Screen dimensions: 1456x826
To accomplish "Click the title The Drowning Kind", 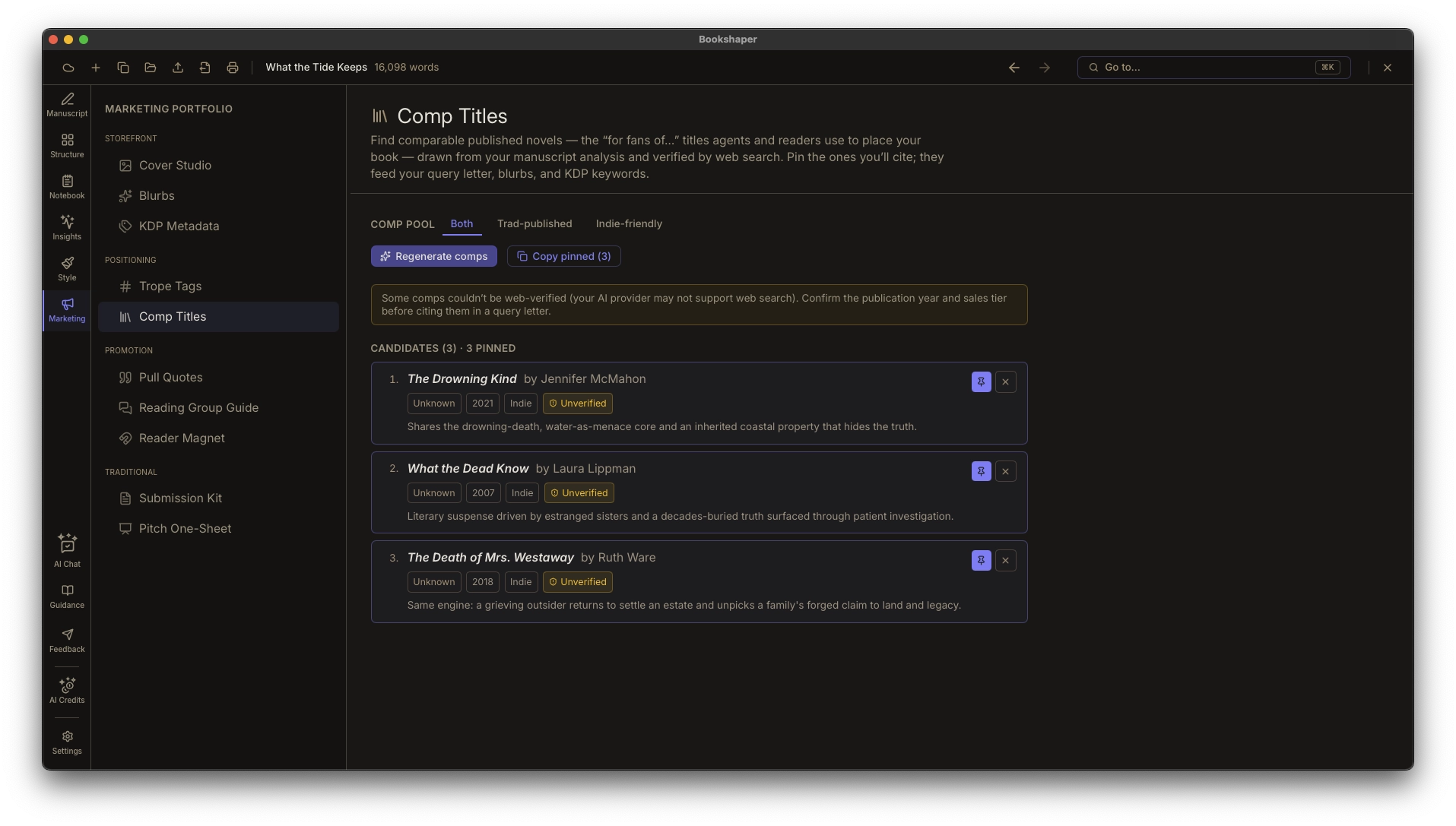I will [462, 379].
